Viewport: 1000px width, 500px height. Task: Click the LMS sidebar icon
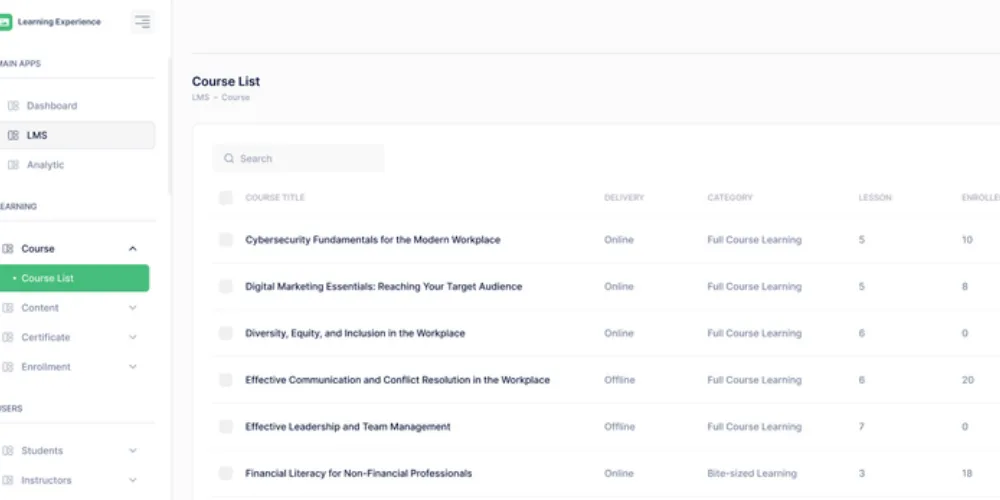click(13, 135)
